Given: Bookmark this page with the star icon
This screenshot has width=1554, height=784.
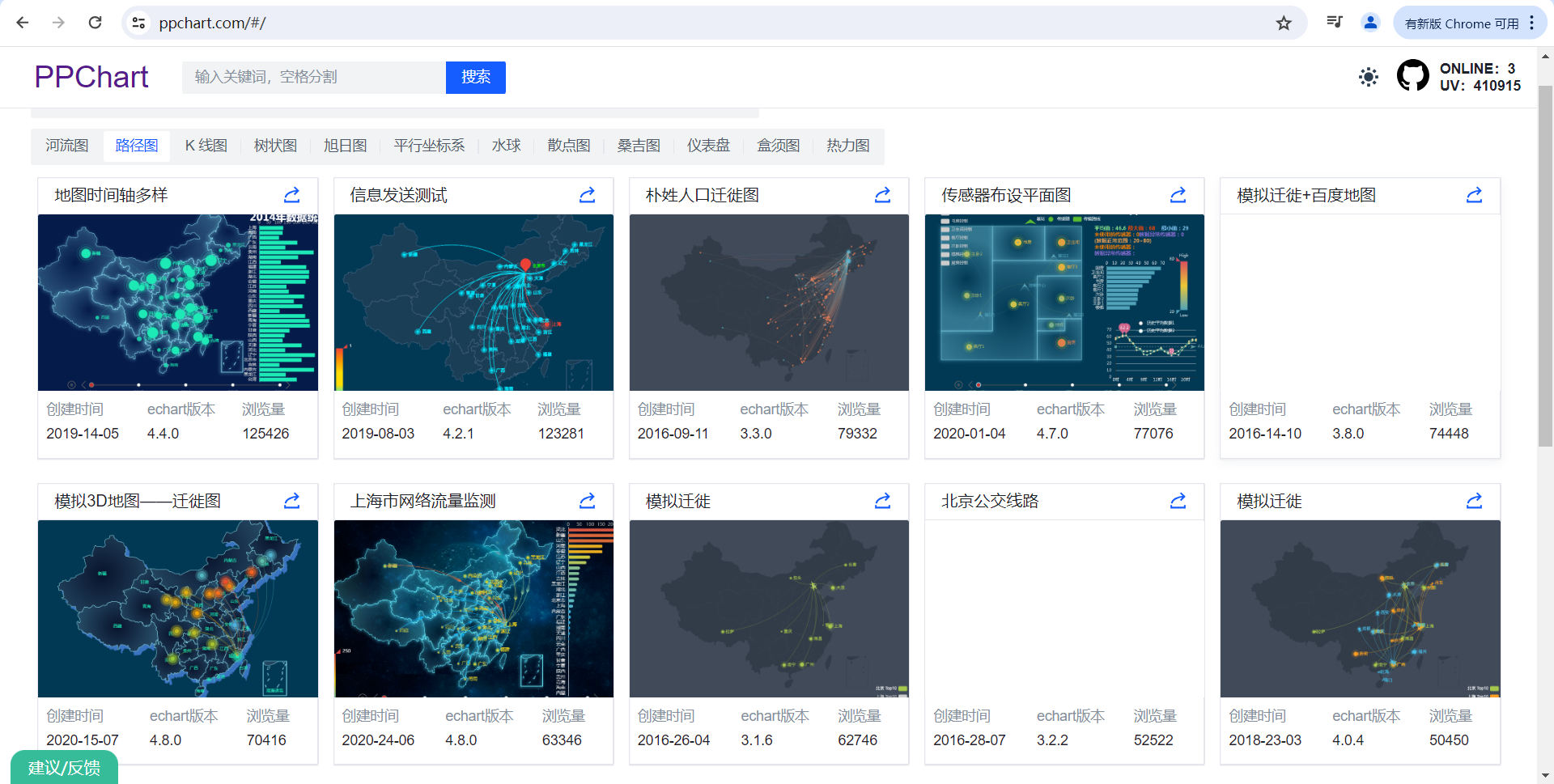Looking at the screenshot, I should click(x=1284, y=23).
